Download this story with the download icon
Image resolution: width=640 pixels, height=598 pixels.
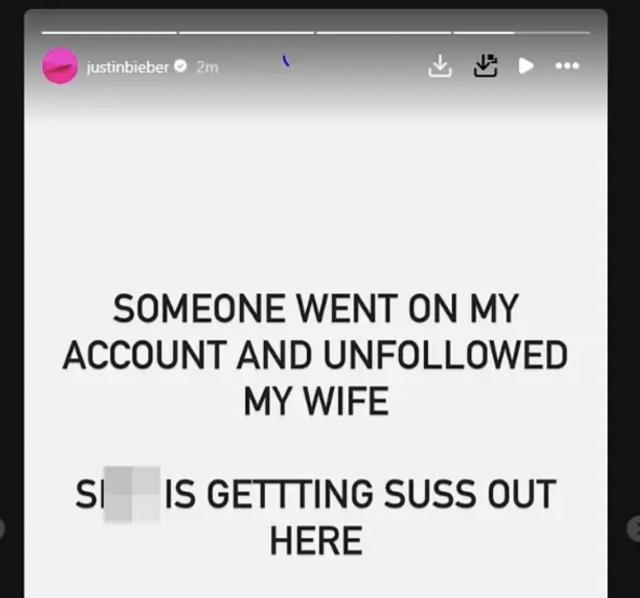tap(440, 66)
